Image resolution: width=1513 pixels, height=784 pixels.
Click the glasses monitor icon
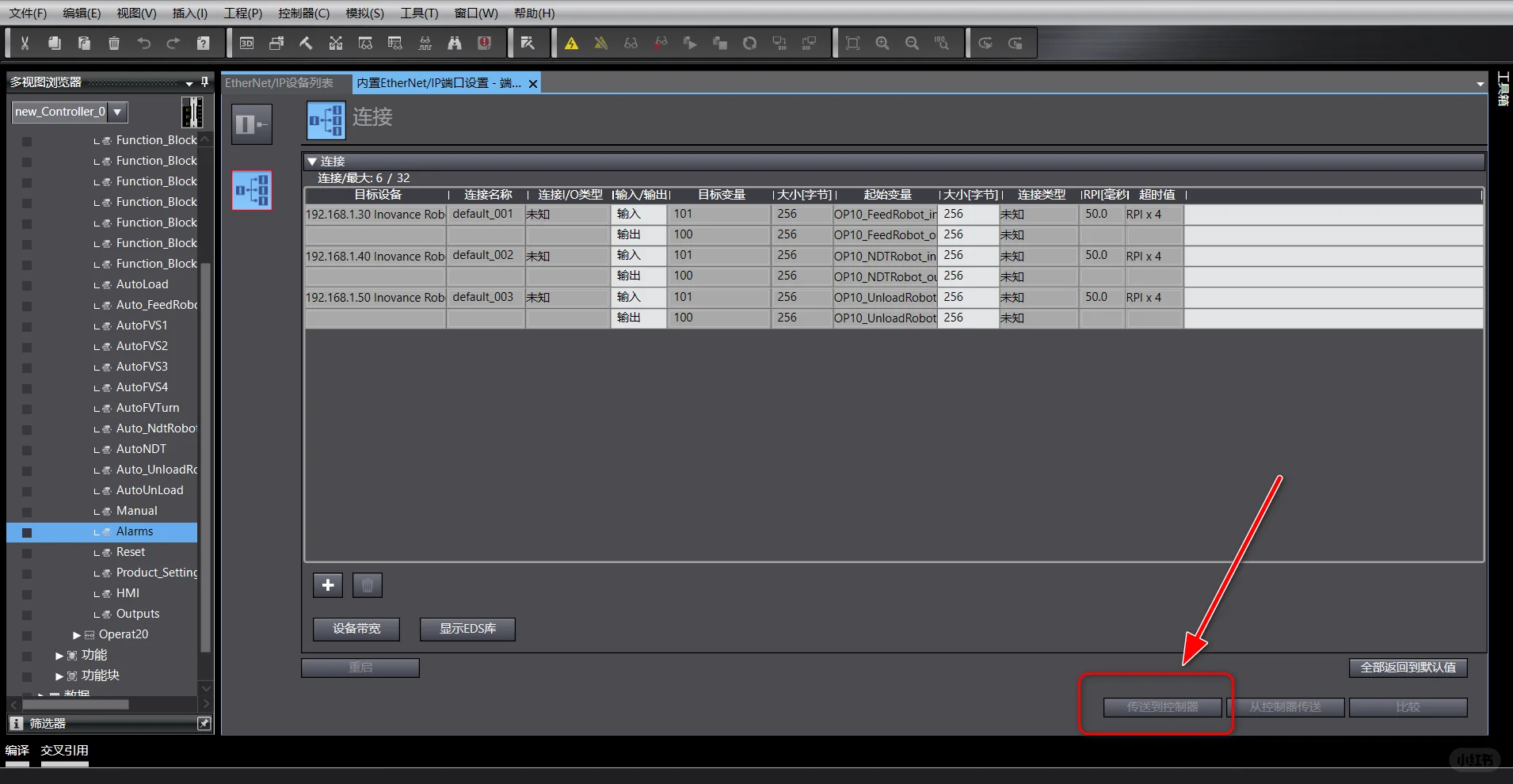(x=631, y=44)
